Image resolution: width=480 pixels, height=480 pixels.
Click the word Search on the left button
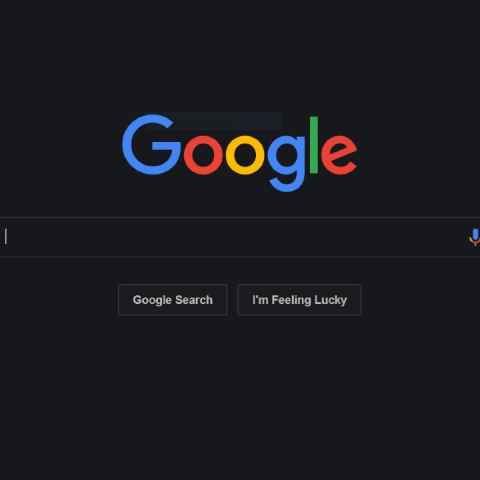[x=194, y=300]
